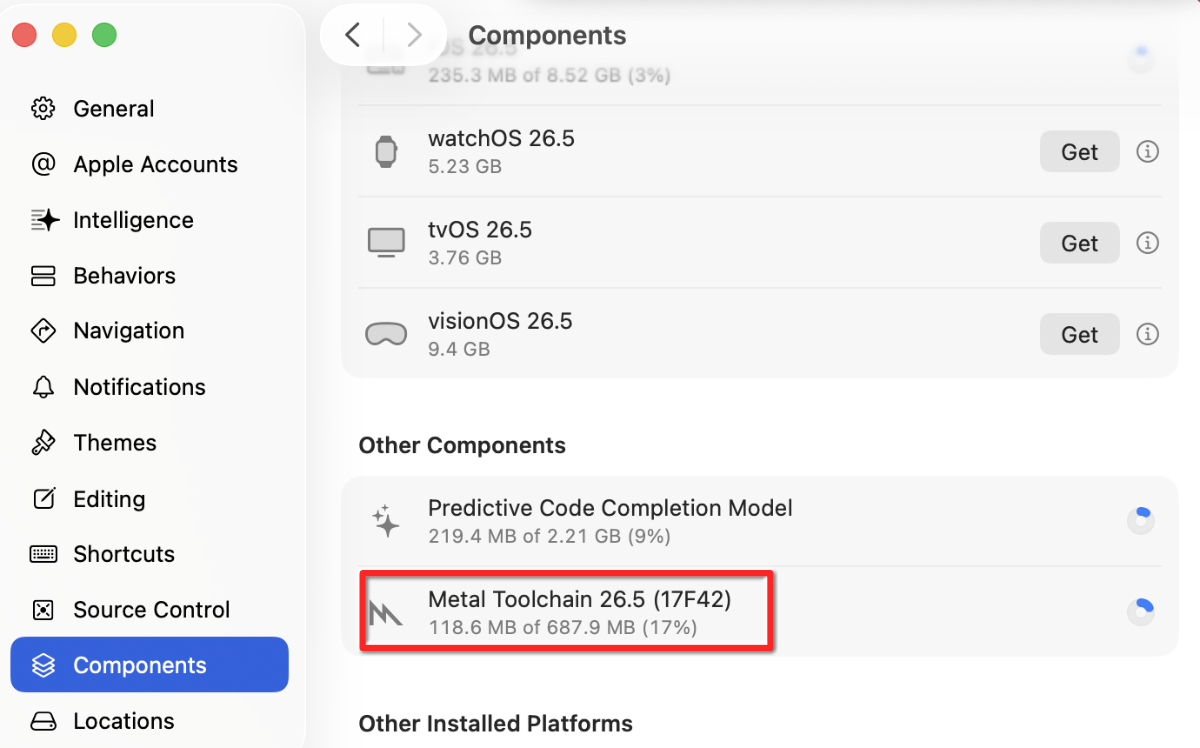Select the Components sidebar item
Image resolution: width=1200 pixels, height=748 pixels.
click(x=150, y=665)
